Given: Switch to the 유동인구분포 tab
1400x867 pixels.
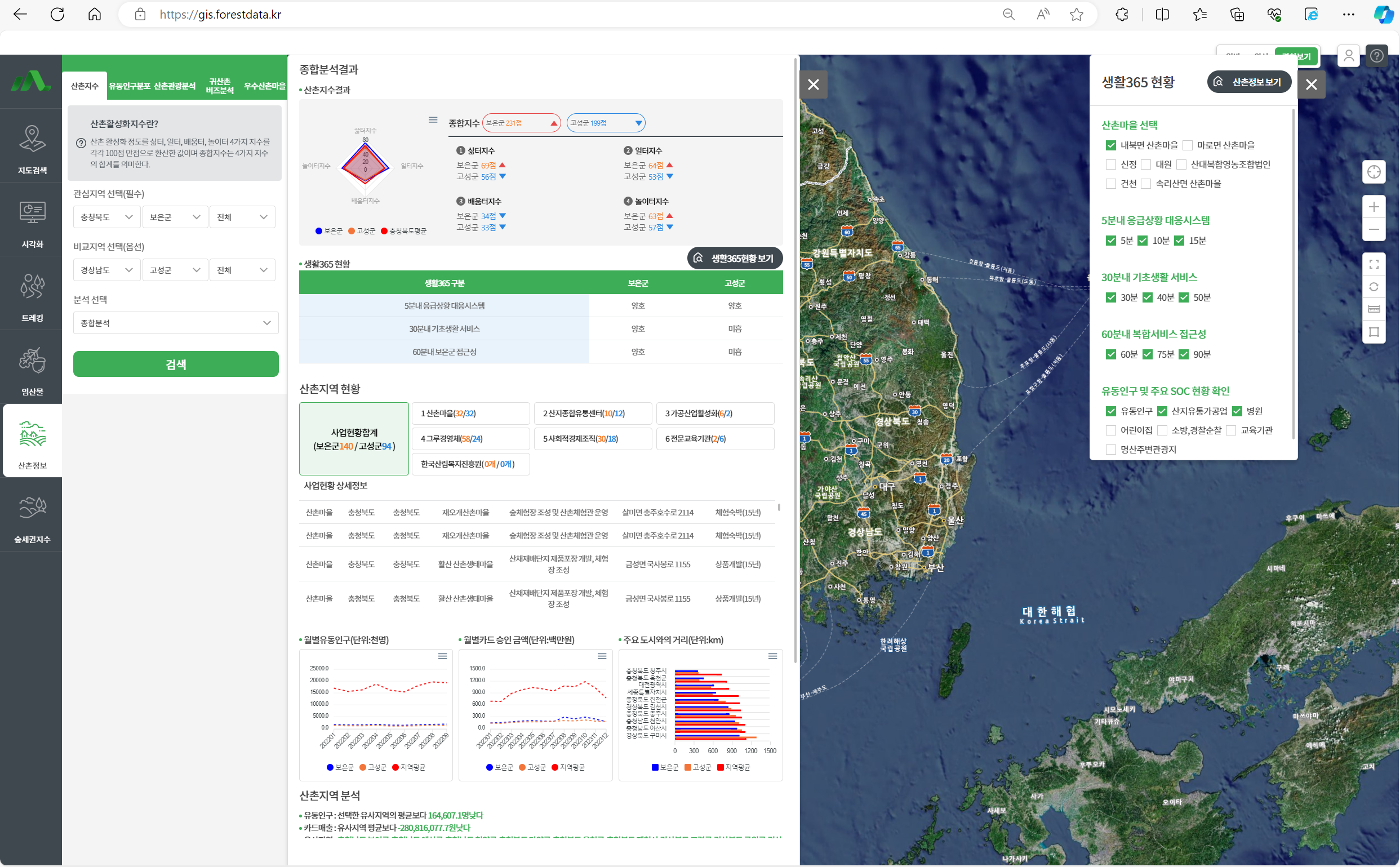Looking at the screenshot, I should [x=130, y=86].
